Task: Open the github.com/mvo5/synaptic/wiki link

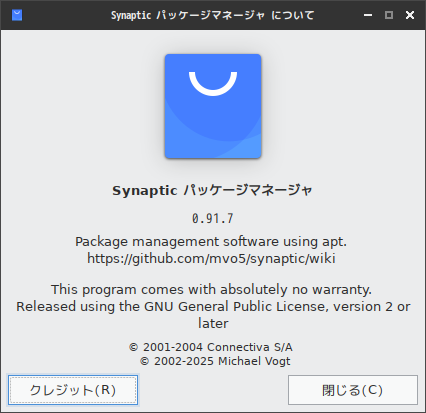Action: coord(211,258)
